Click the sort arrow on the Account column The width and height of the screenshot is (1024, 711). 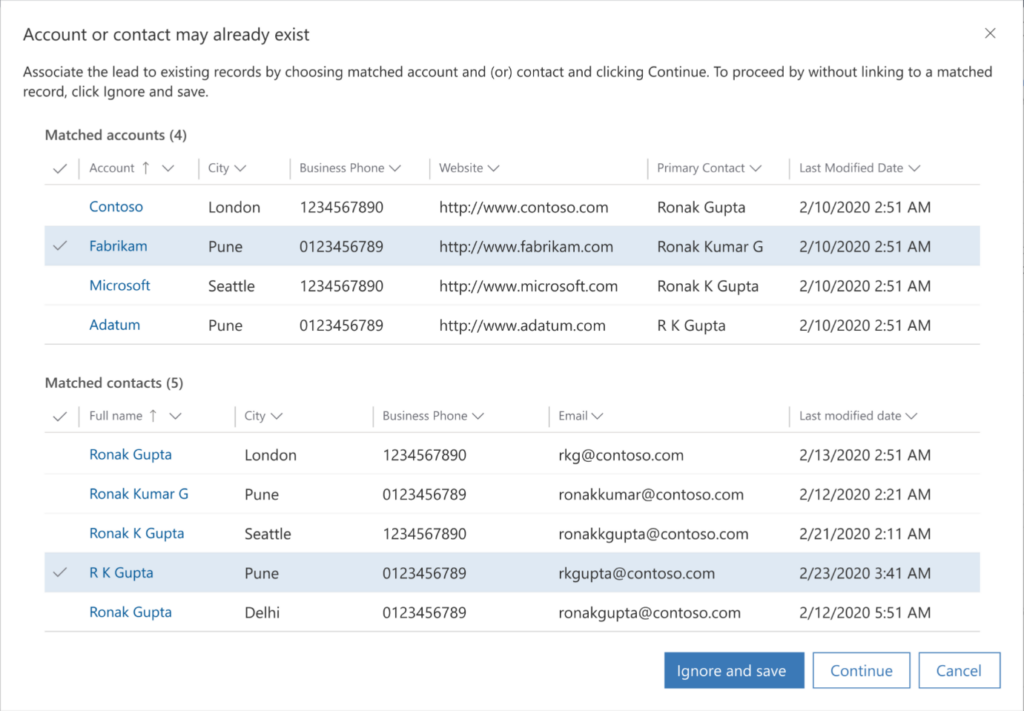146,168
